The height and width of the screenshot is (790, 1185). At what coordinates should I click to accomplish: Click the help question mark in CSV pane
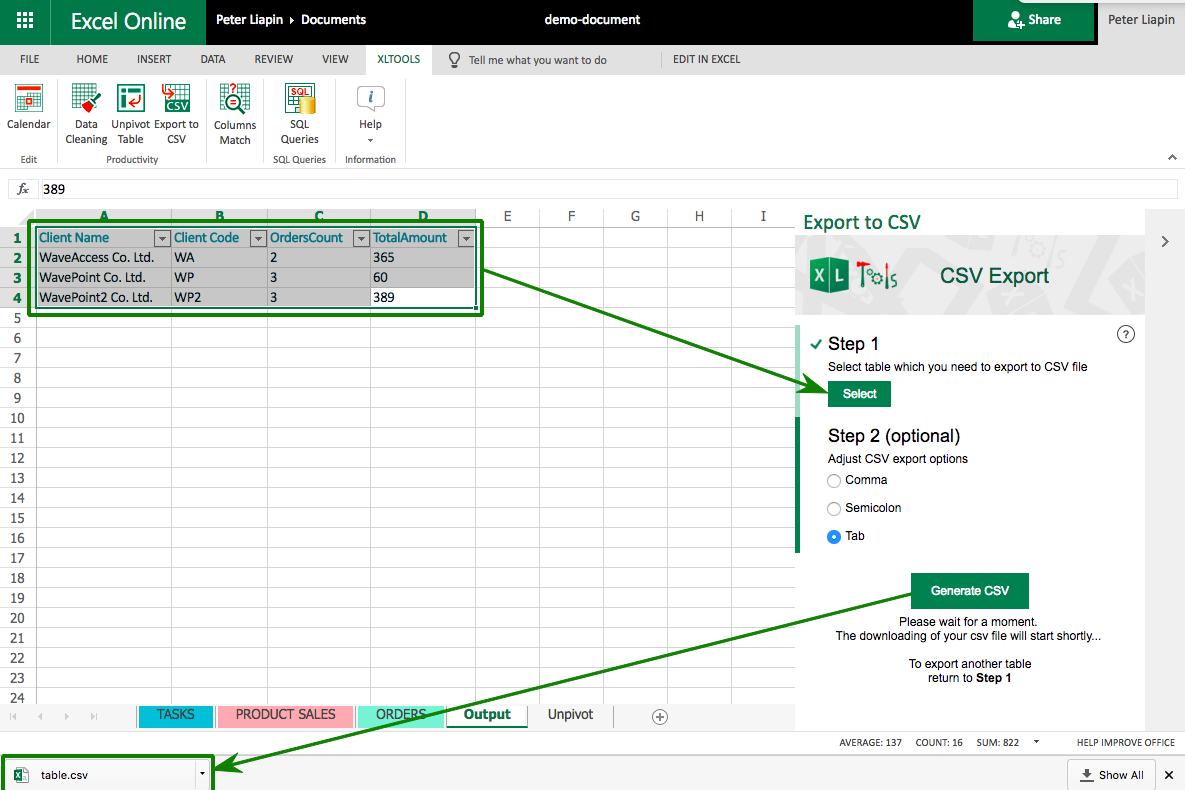point(1125,334)
